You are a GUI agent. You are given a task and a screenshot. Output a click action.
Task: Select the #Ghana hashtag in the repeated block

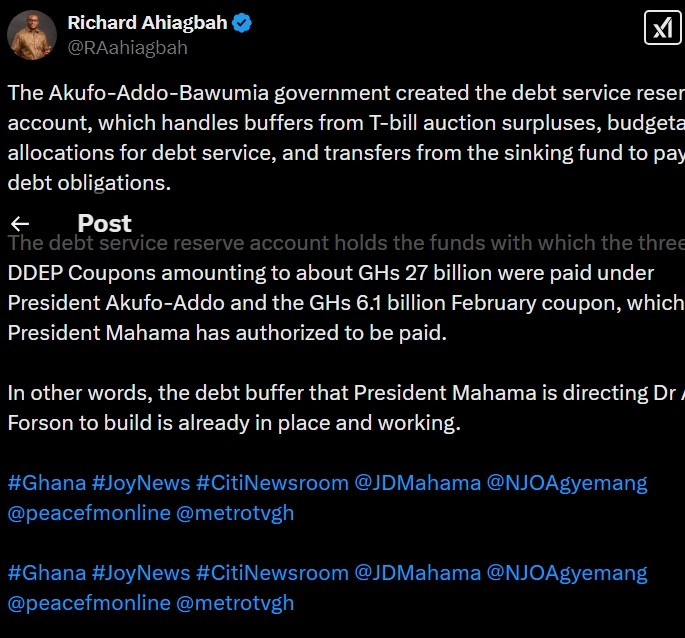[46, 573]
